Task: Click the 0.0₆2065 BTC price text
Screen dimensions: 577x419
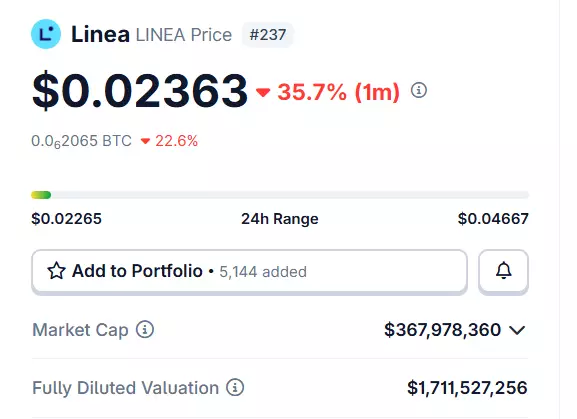Action: tap(81, 141)
